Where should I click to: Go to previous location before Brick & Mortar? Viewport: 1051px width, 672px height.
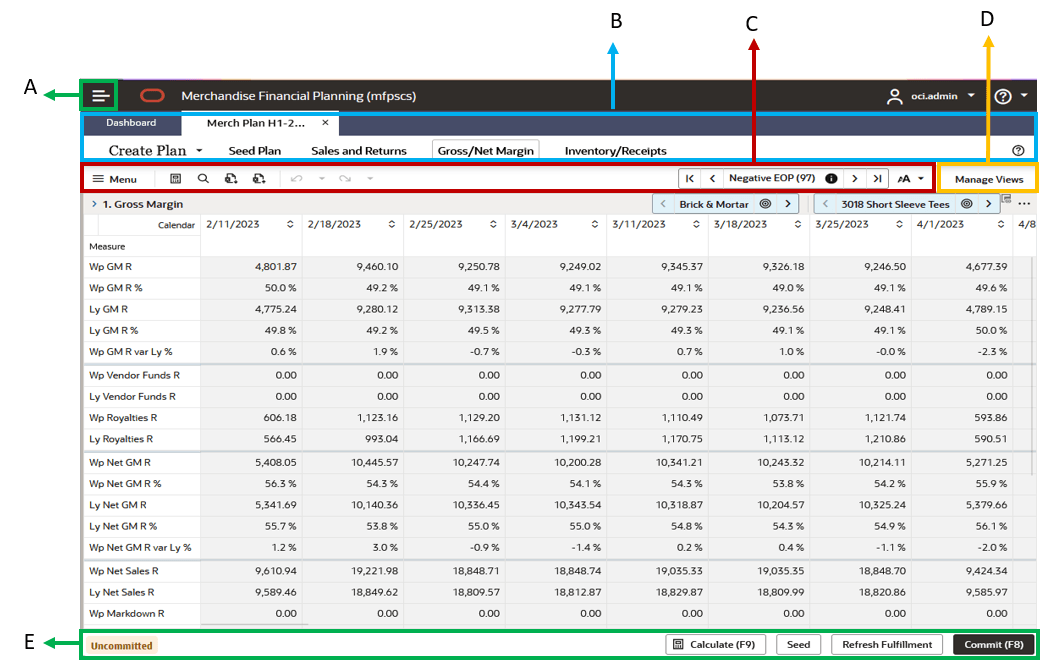663,204
